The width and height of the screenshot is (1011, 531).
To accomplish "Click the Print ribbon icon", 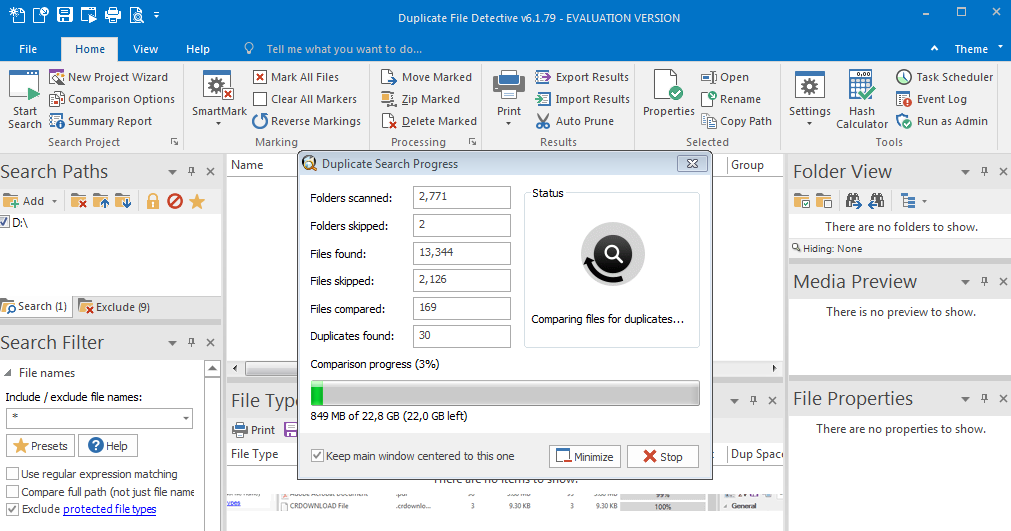I will pyautogui.click(x=509, y=97).
